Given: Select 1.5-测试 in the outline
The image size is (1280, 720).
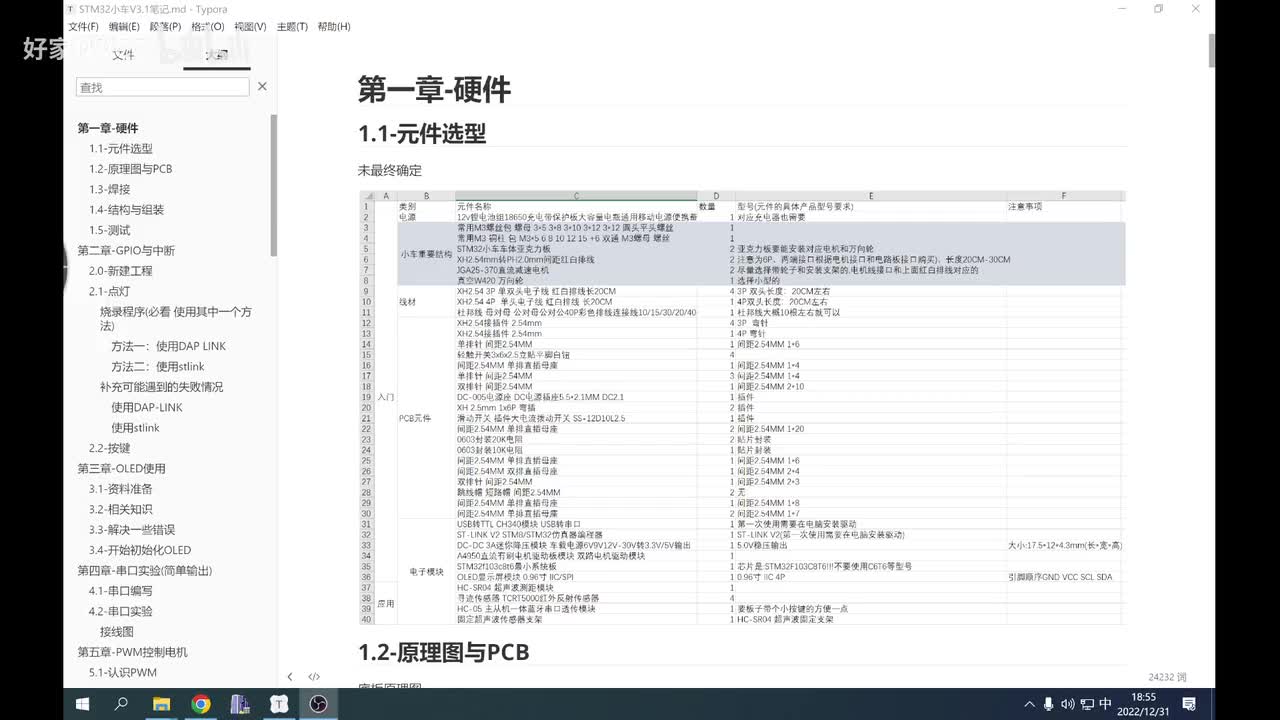Looking at the screenshot, I should pyautogui.click(x=110, y=231).
